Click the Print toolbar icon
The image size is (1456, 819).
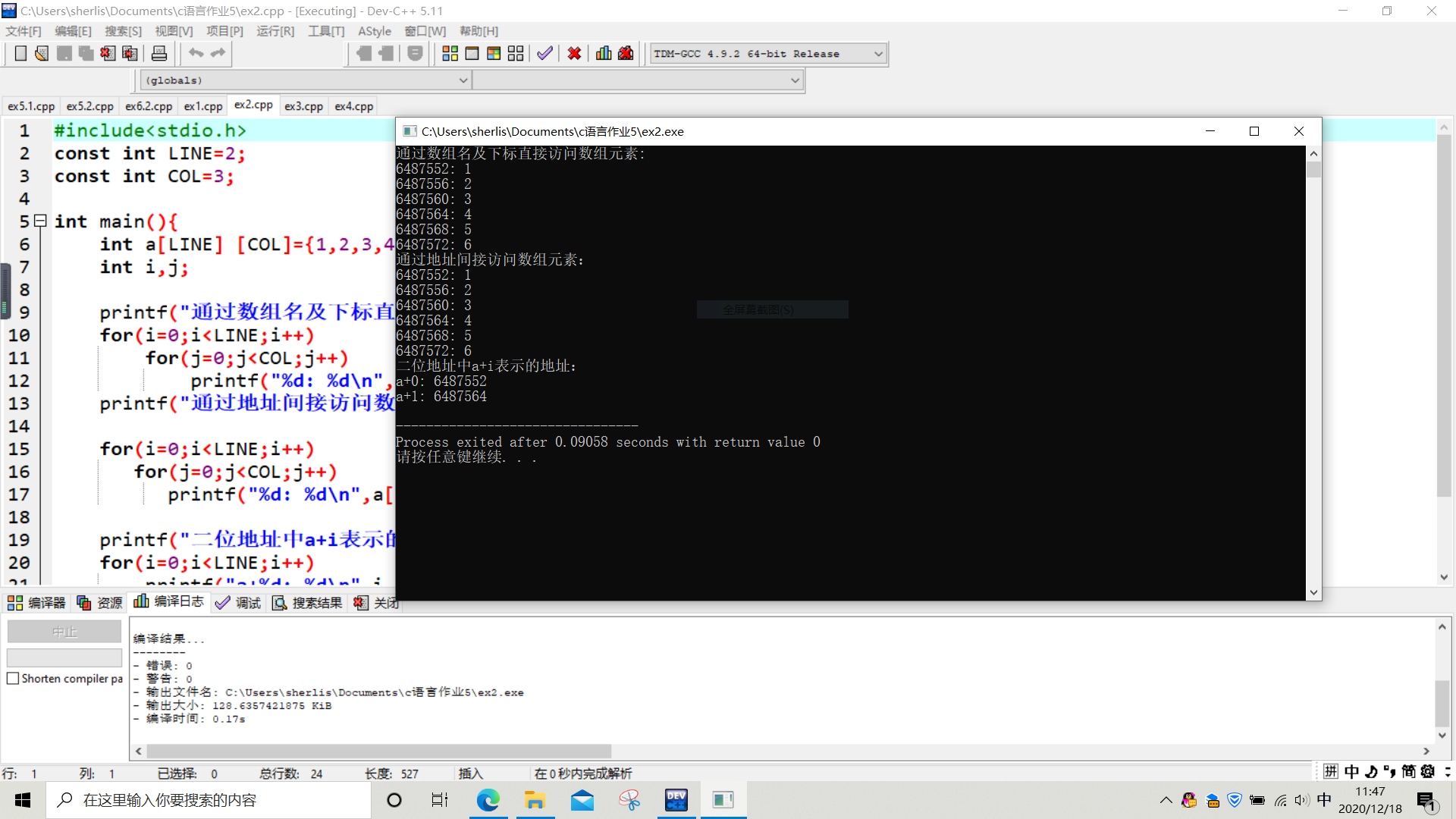(159, 53)
